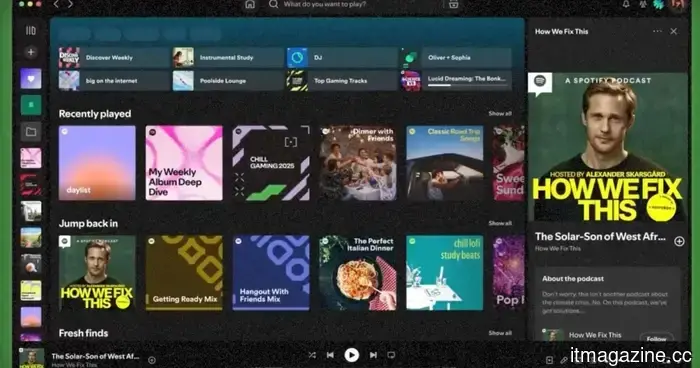
Task: Click the Play button in bottom bar
Action: click(352, 355)
